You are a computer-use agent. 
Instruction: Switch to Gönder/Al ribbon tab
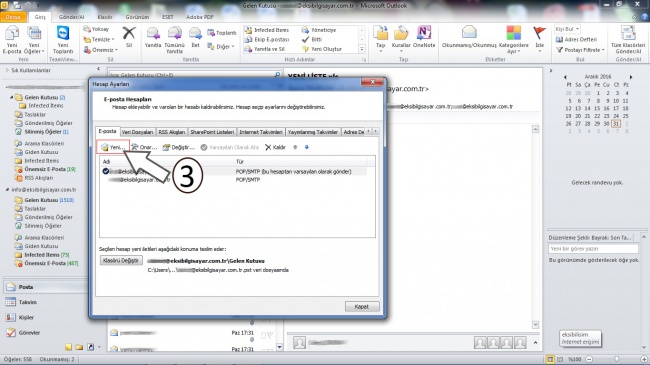tap(71, 17)
